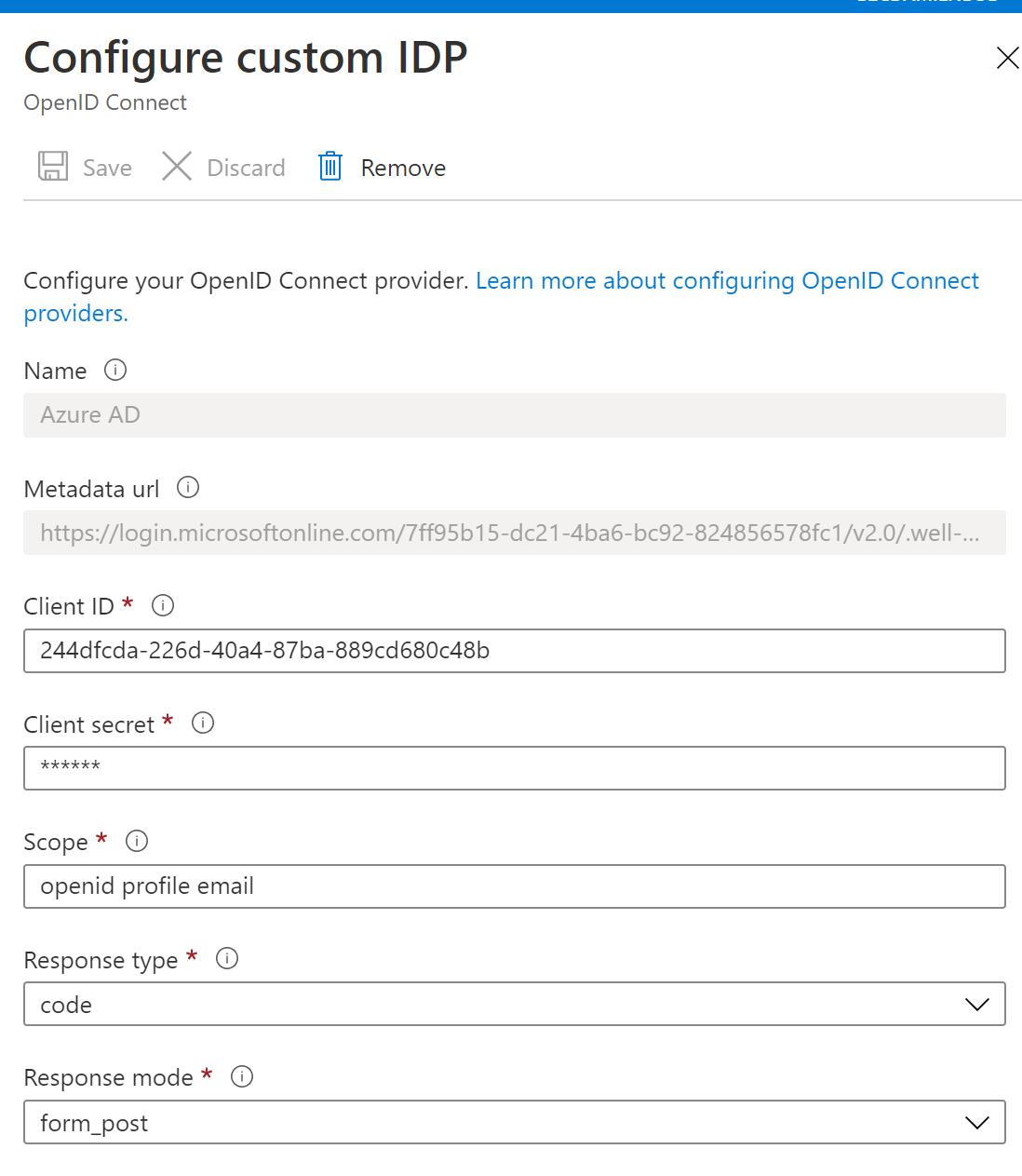Click the Response type info icon
Image resolution: width=1022 pixels, height=1176 pixels.
point(227,958)
